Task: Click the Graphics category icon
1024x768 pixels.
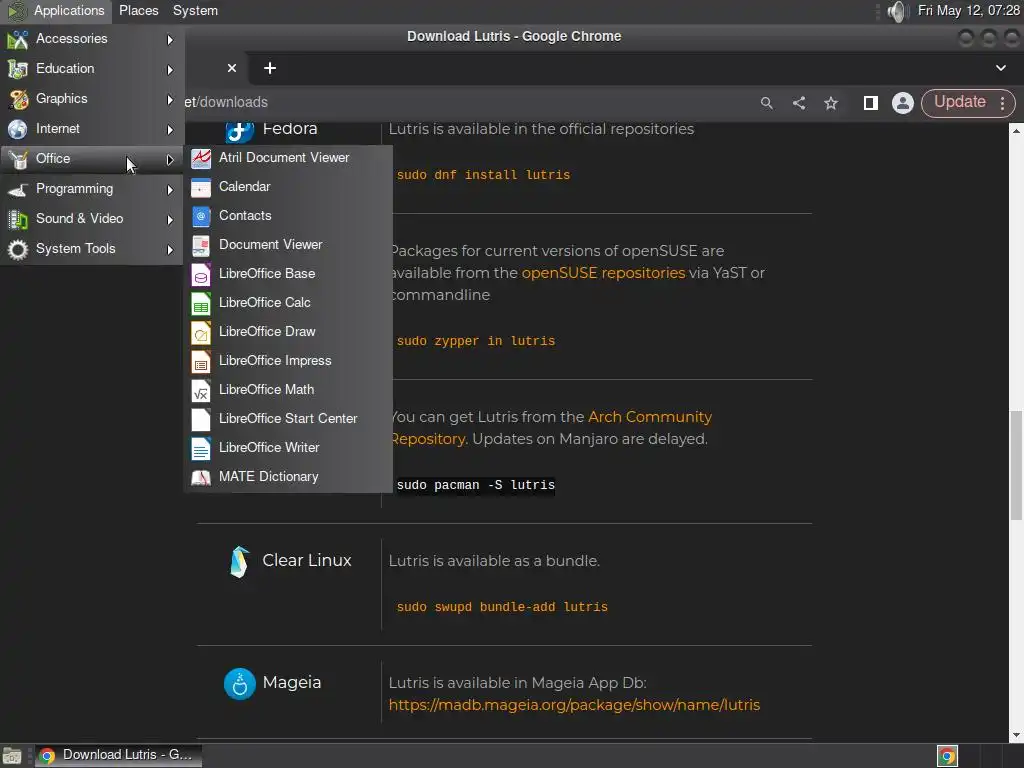Action: 18,99
